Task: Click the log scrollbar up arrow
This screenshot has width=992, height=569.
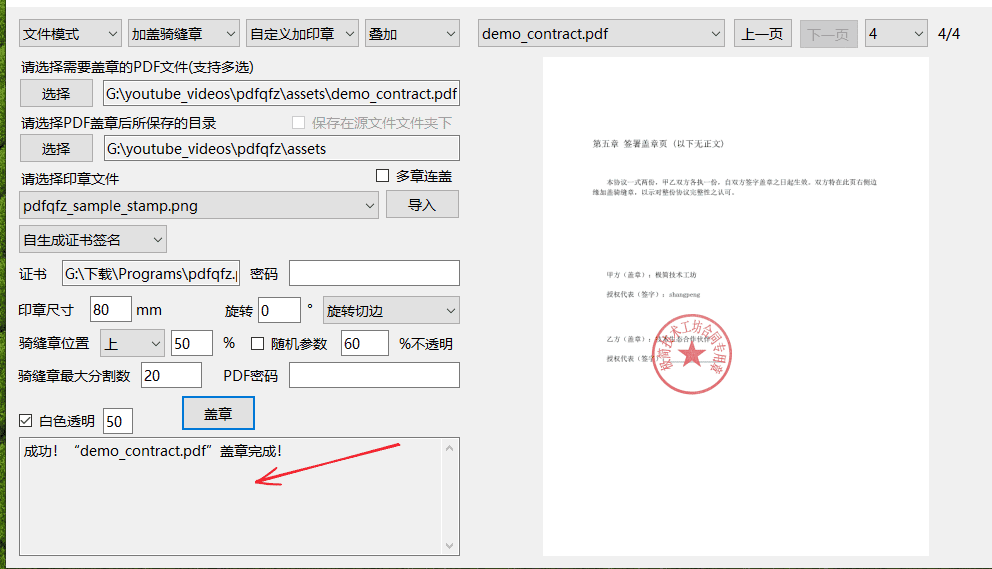Action: [x=449, y=448]
